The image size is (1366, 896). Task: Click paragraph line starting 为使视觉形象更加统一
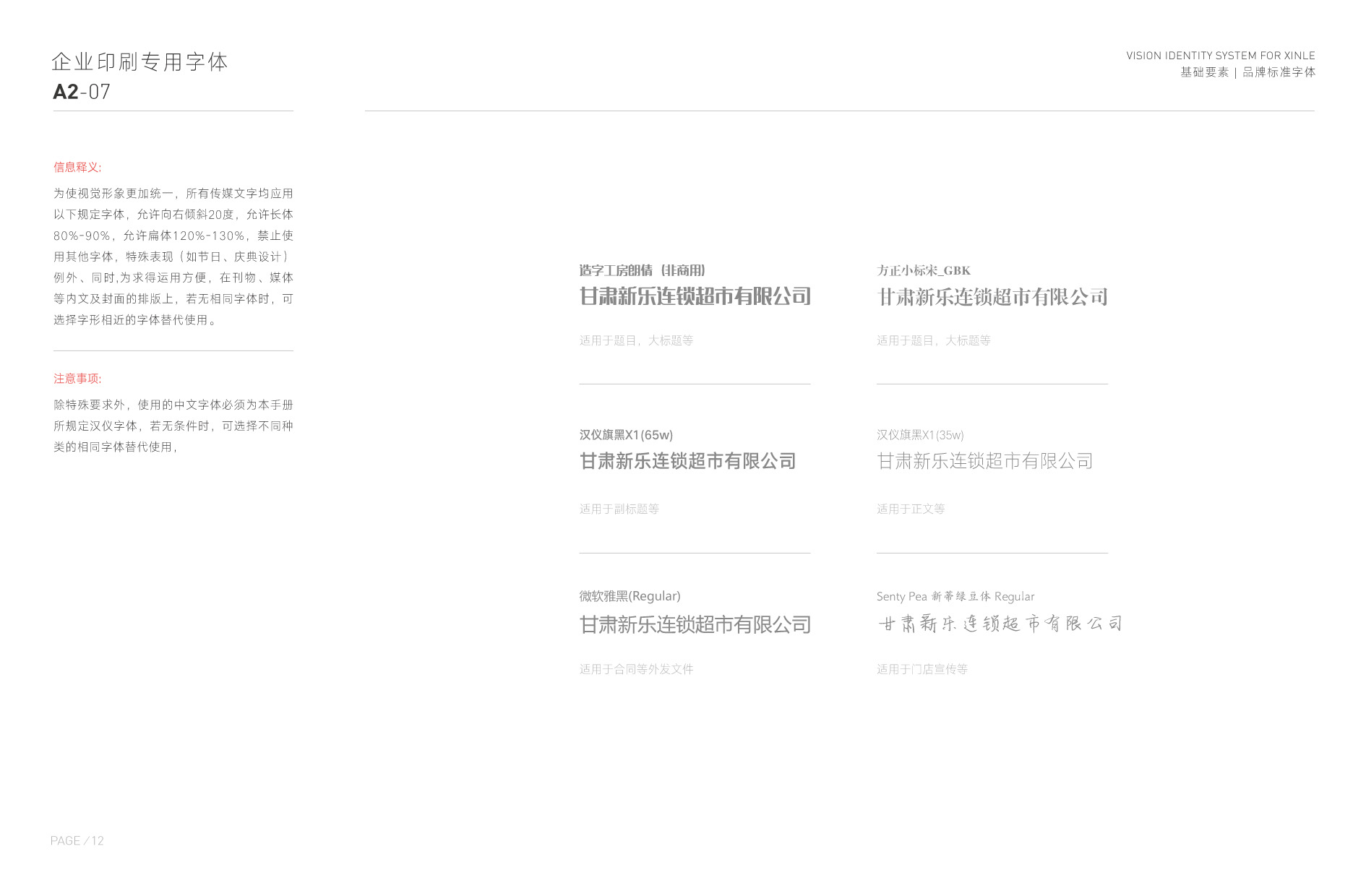click(173, 194)
